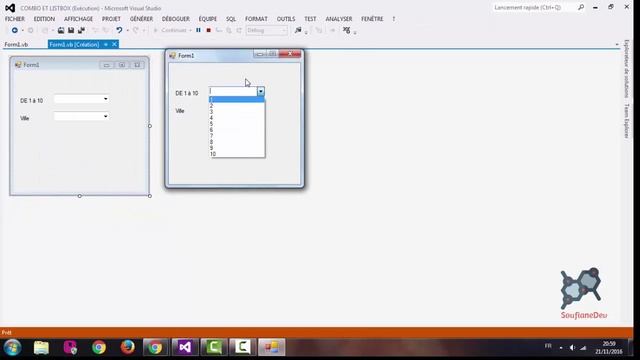The height and width of the screenshot is (360, 640).
Task: Open the AFFICHAGE menu
Action: (78, 19)
